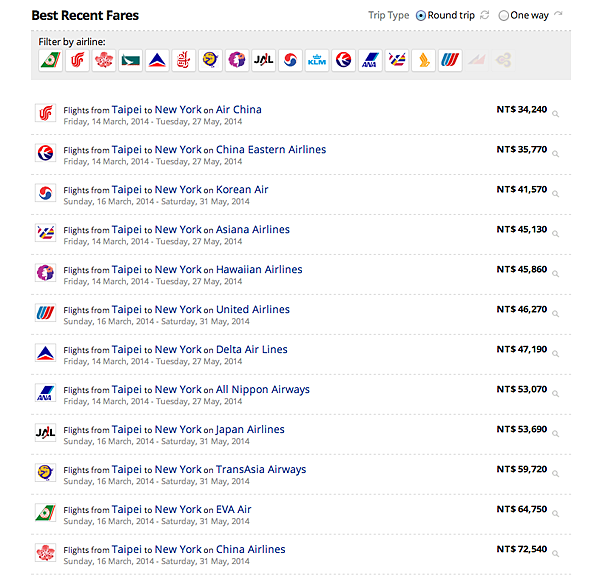Click magnifier icon beside NT$ 47,190 fare
This screenshot has width=600, height=576.
556,354
